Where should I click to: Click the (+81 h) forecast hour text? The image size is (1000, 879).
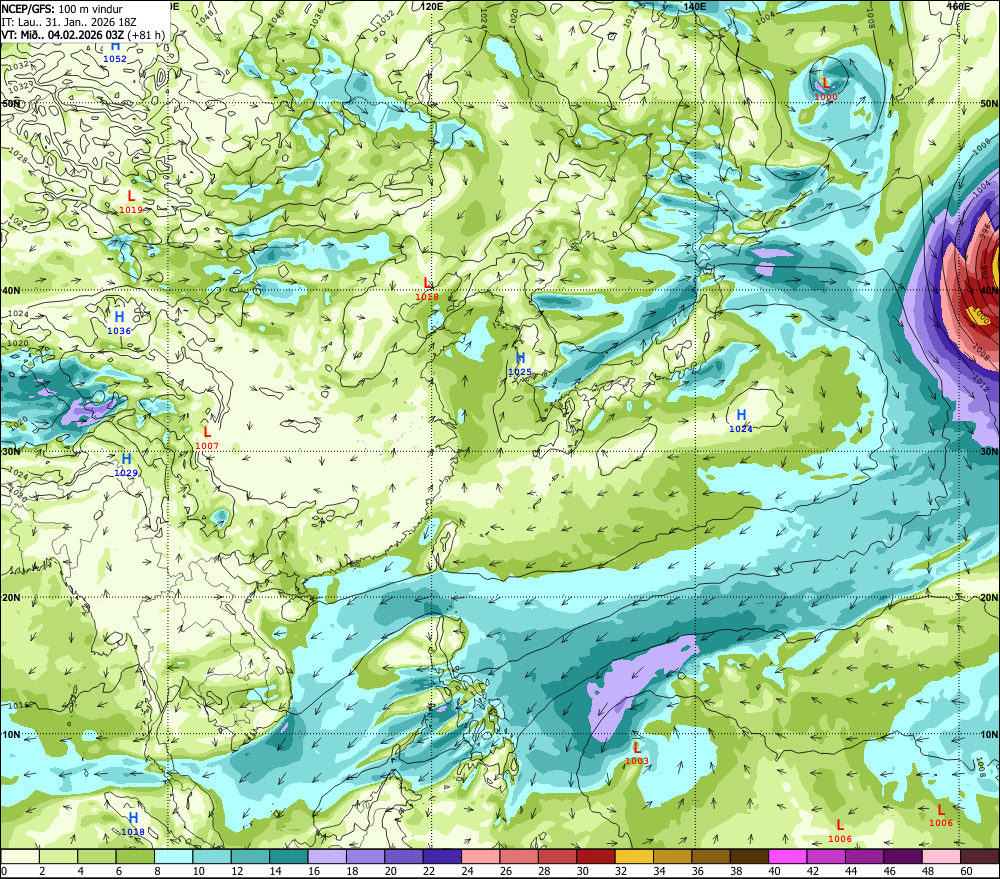click(x=146, y=34)
